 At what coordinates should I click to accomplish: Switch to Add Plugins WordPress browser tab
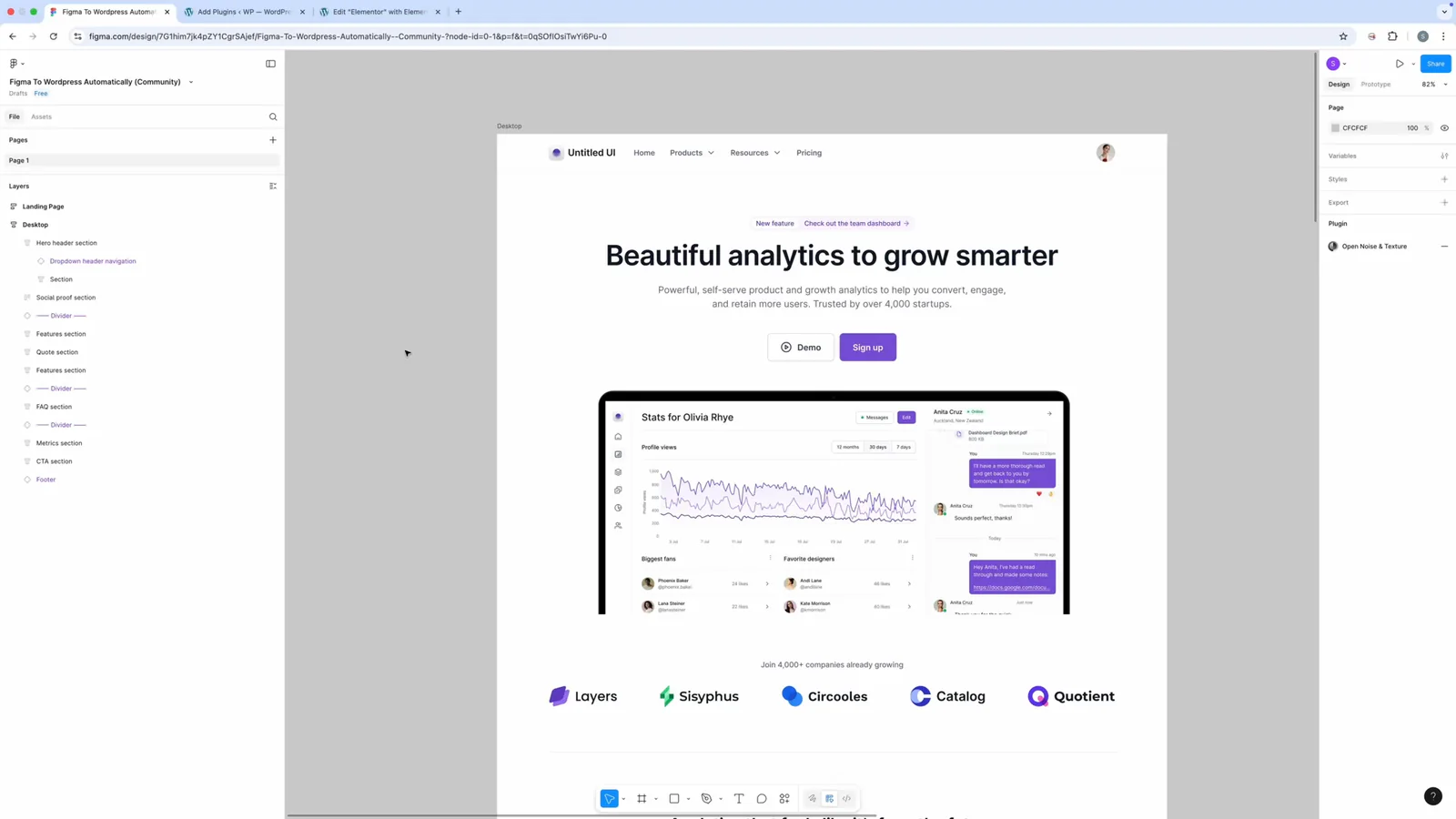244,12
